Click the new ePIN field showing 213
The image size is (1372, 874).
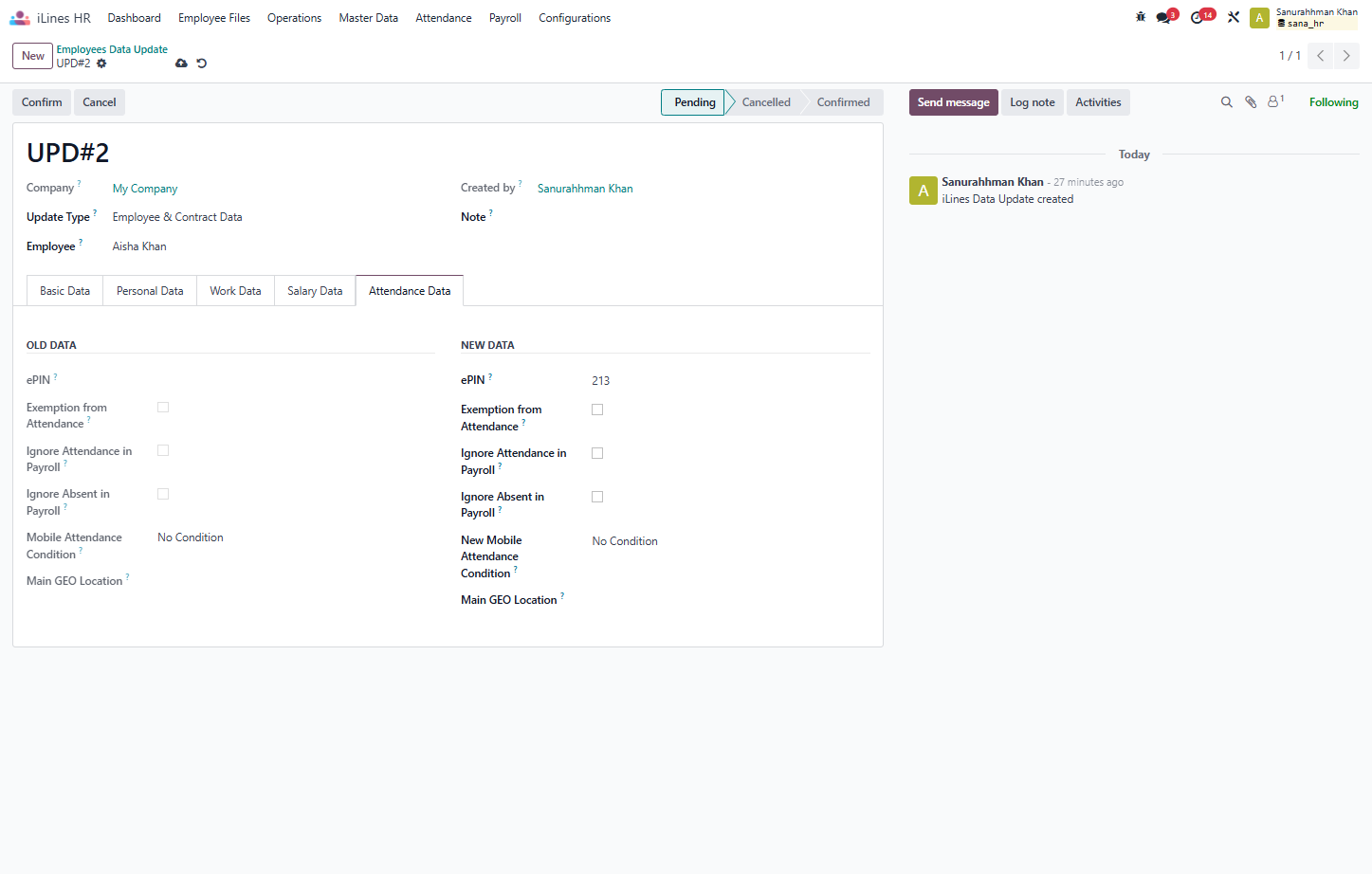click(x=730, y=381)
